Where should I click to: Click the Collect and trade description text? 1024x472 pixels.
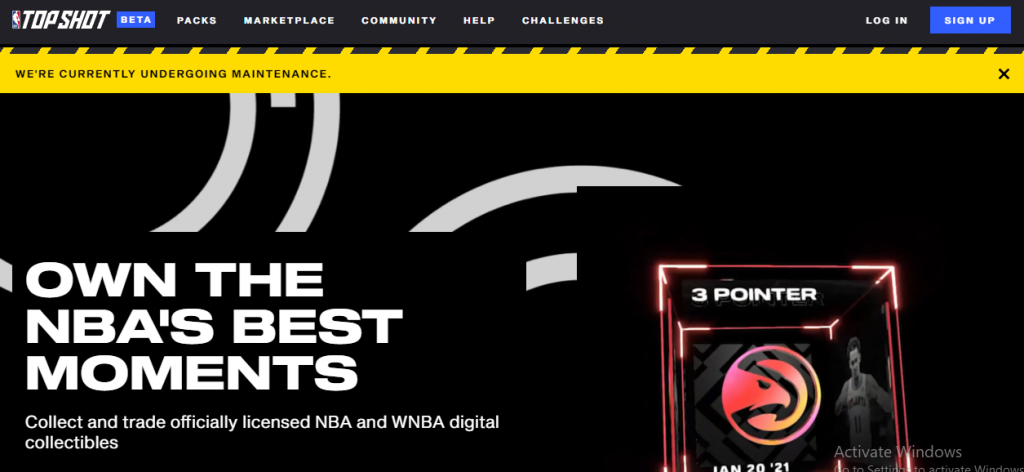coord(262,432)
